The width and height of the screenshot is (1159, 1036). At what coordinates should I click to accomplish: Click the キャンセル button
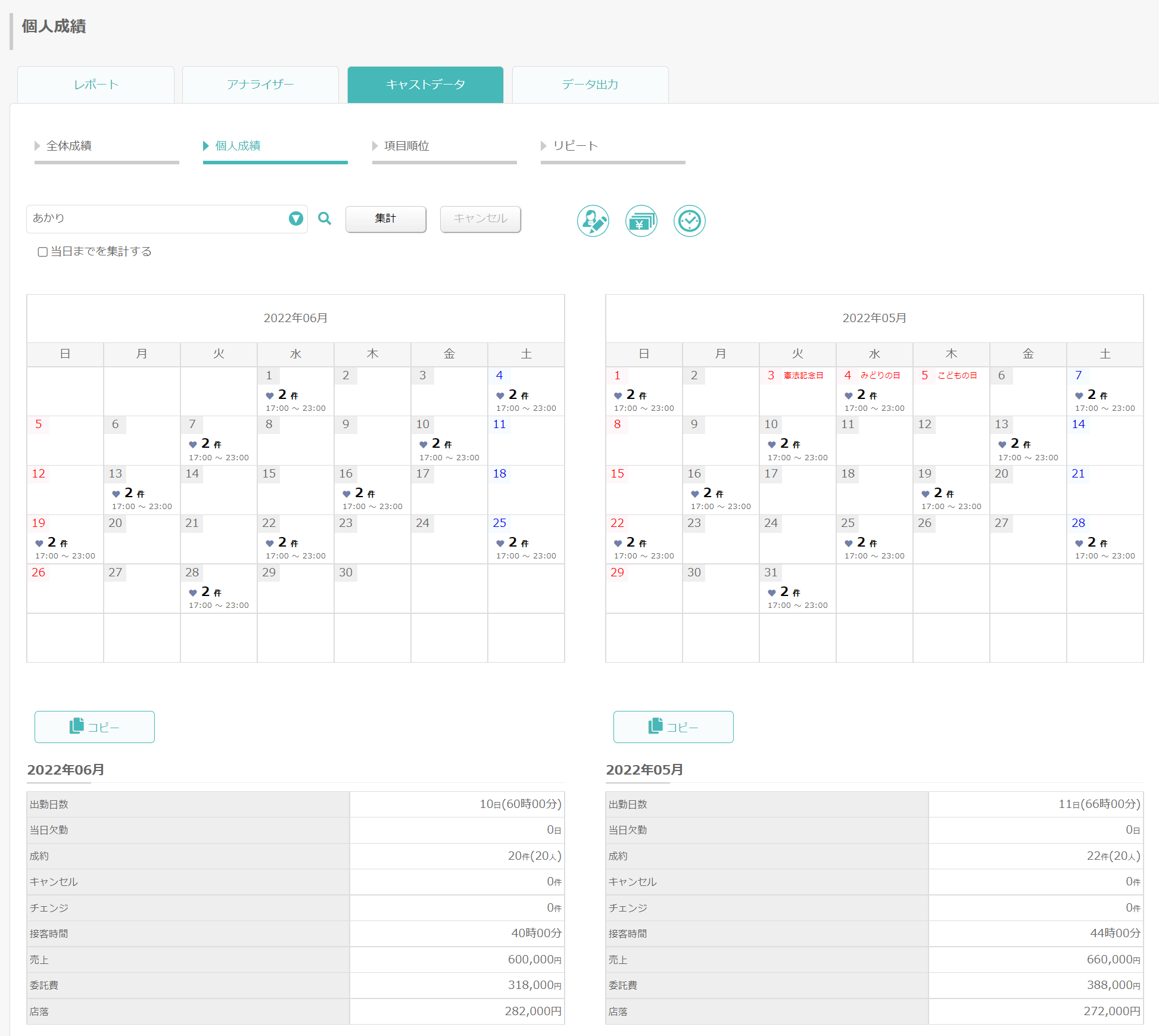tap(481, 219)
